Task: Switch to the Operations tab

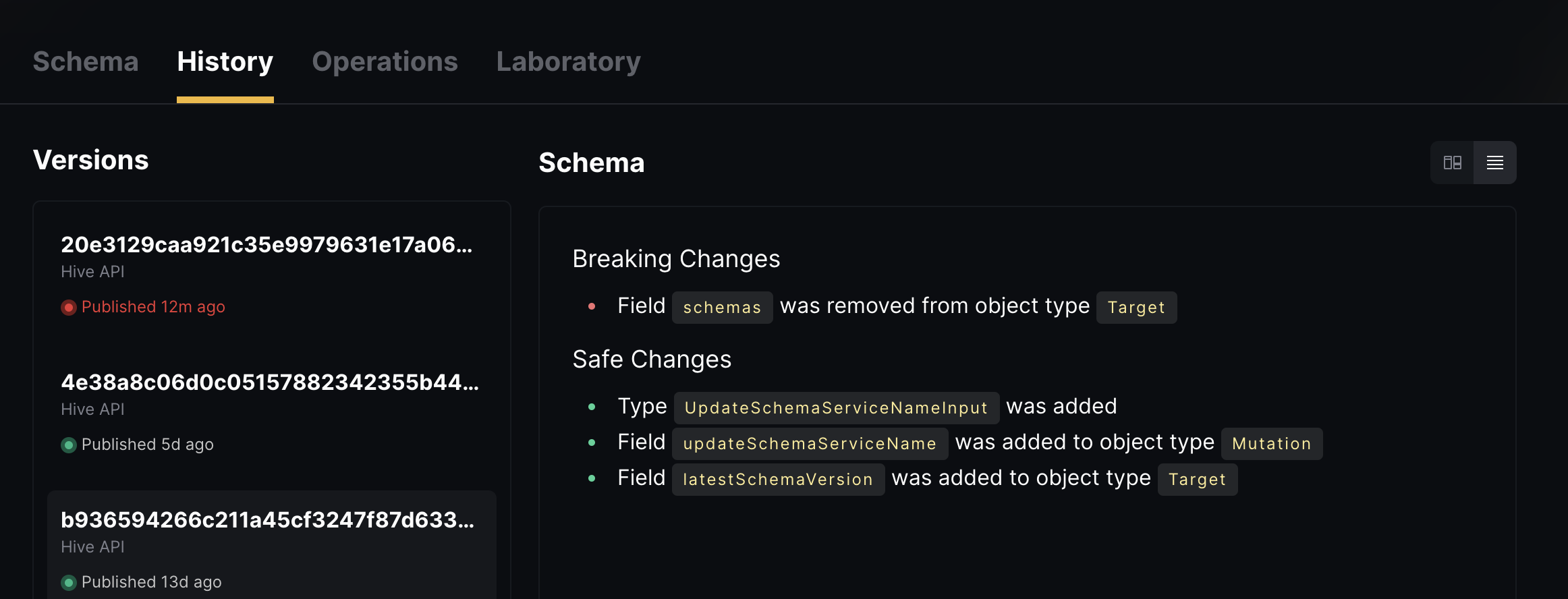Action: [384, 61]
